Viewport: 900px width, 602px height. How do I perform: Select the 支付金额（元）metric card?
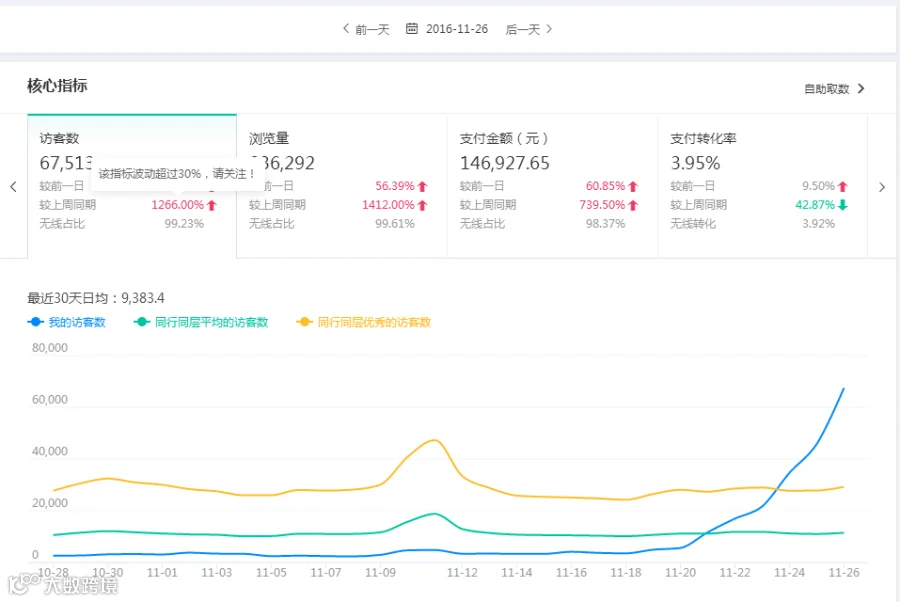[x=553, y=186]
